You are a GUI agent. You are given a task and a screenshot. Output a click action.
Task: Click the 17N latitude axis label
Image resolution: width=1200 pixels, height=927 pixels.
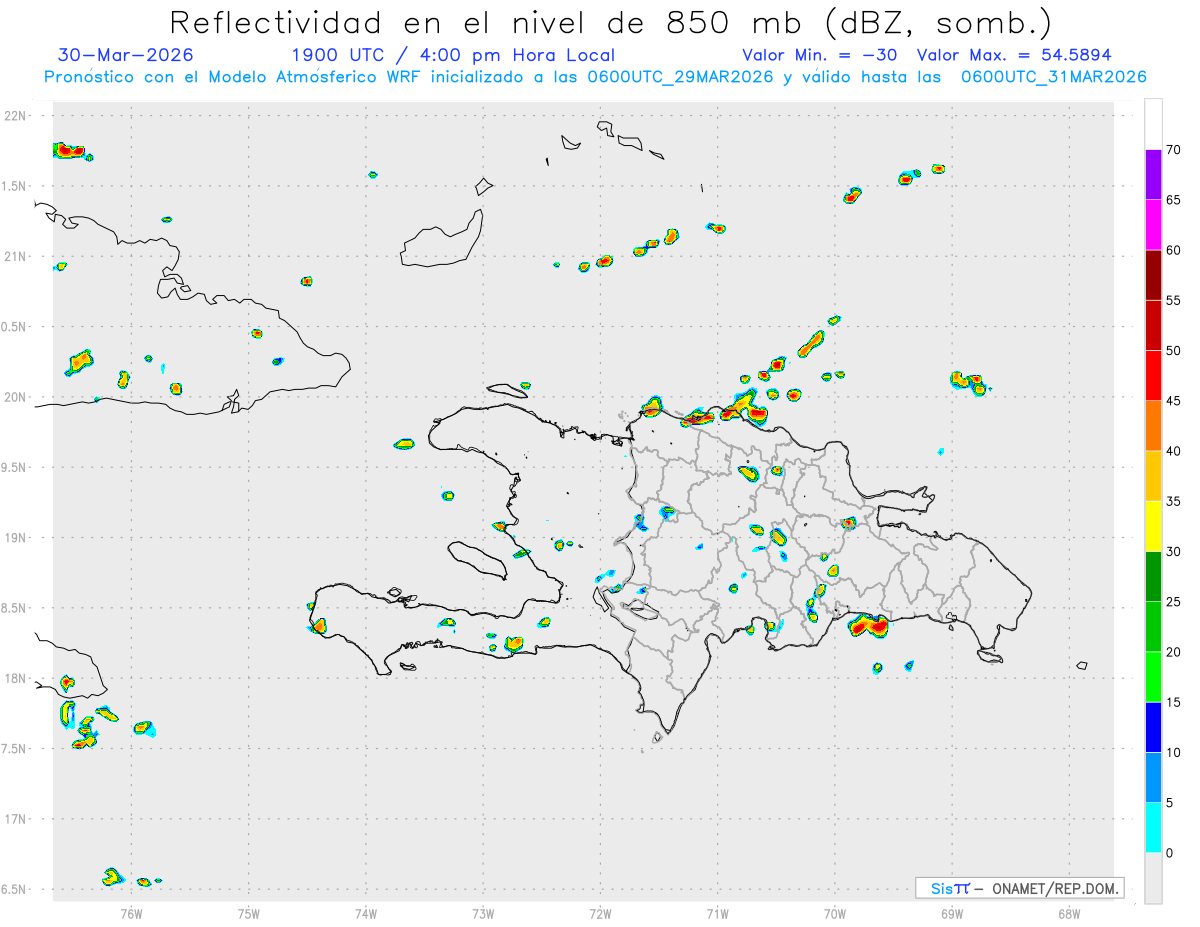[x=17, y=819]
